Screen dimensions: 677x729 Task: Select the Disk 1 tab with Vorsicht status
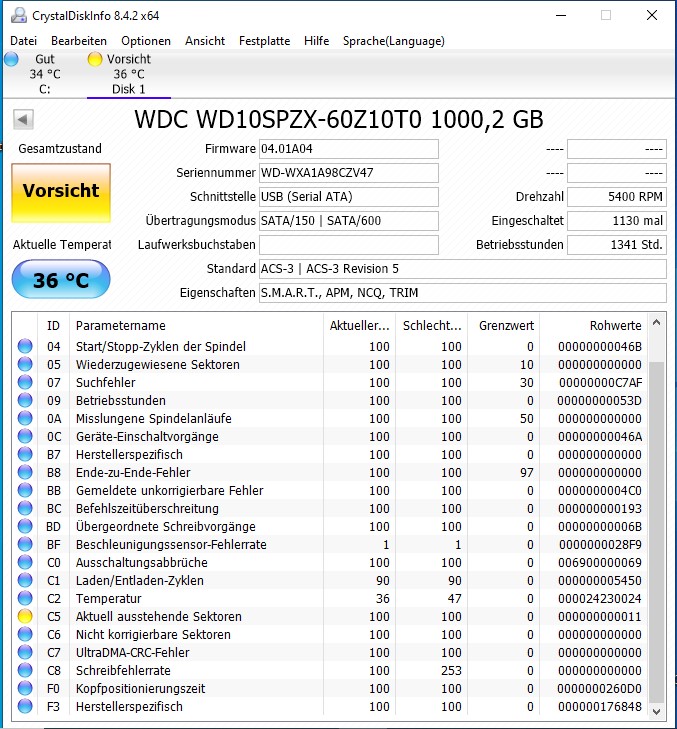point(129,74)
